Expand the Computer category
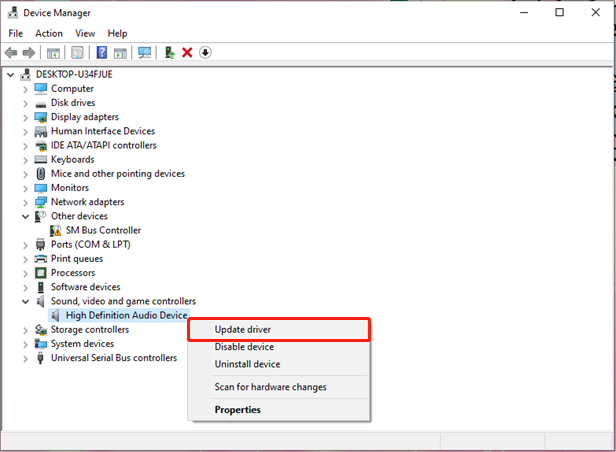The height and width of the screenshot is (452, 616). tap(26, 89)
